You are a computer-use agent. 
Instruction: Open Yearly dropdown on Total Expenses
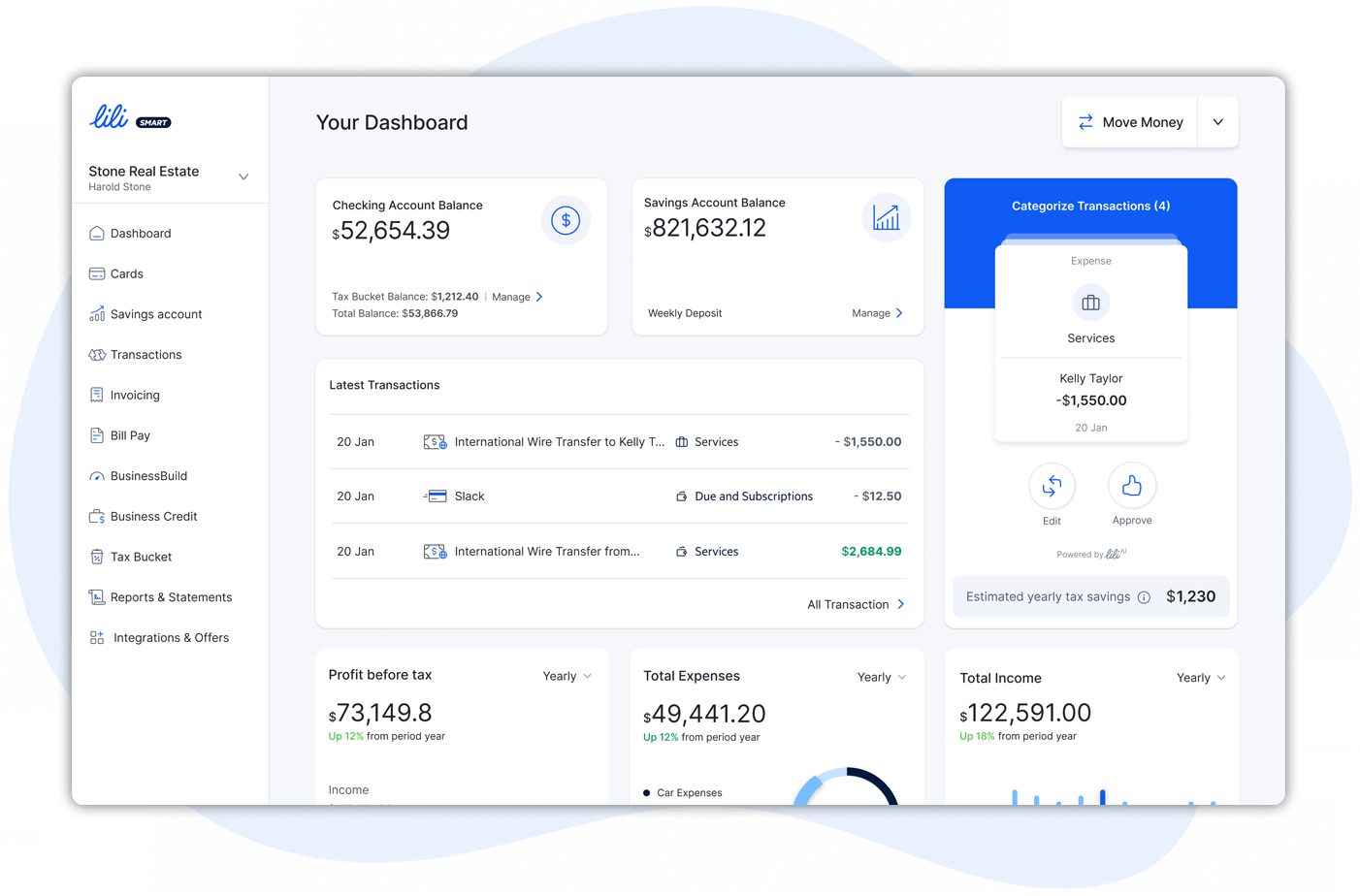(x=882, y=677)
